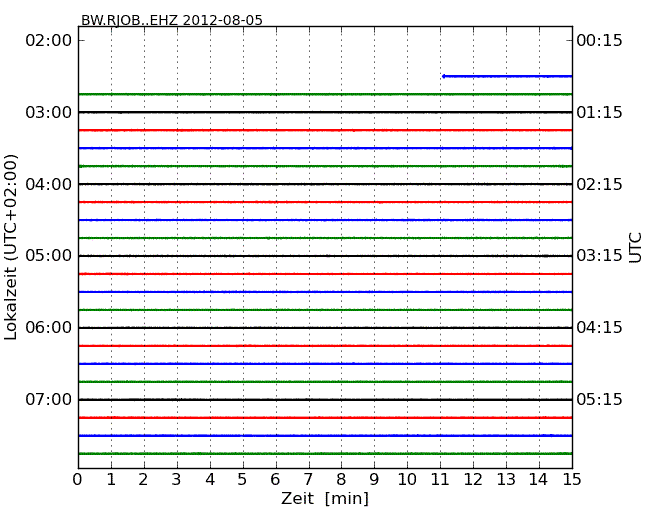Click x-axis tick label 10
The image size is (650, 520).
pyautogui.click(x=407, y=480)
